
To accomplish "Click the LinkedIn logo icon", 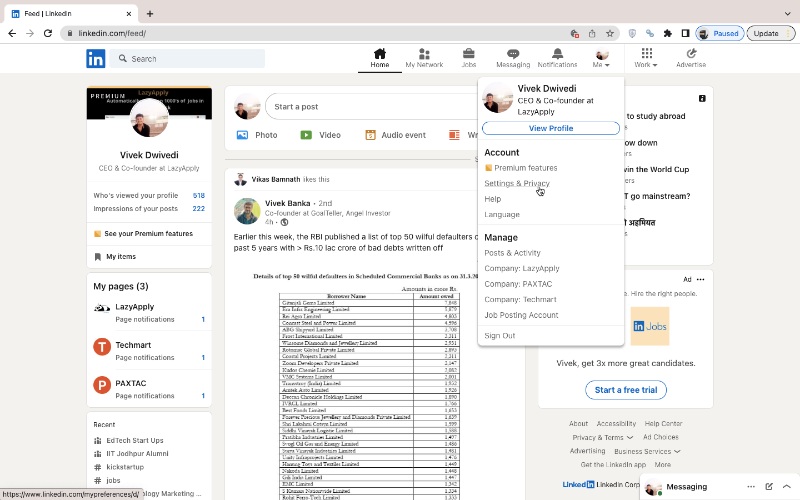I will 95,59.
